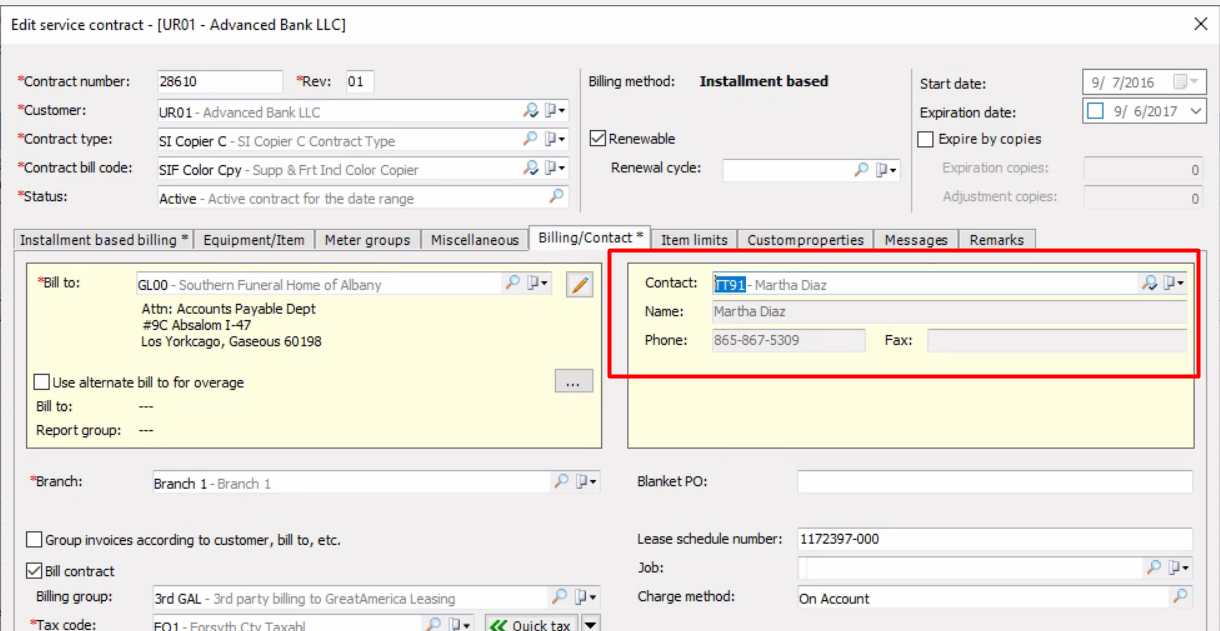Expand the Expiration date dropdown arrow
This screenshot has width=1220, height=631.
1195,112
